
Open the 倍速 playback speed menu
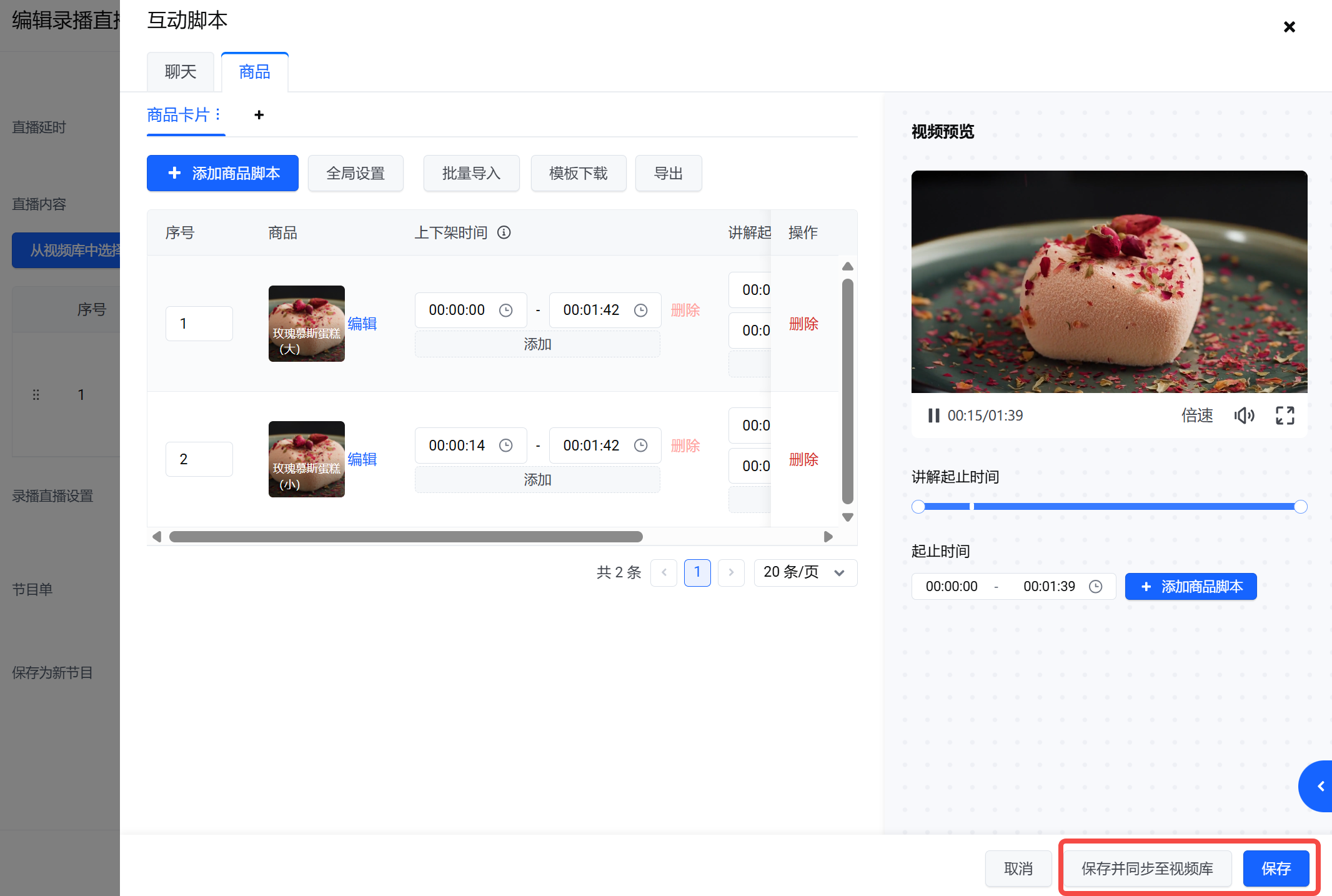(1196, 416)
